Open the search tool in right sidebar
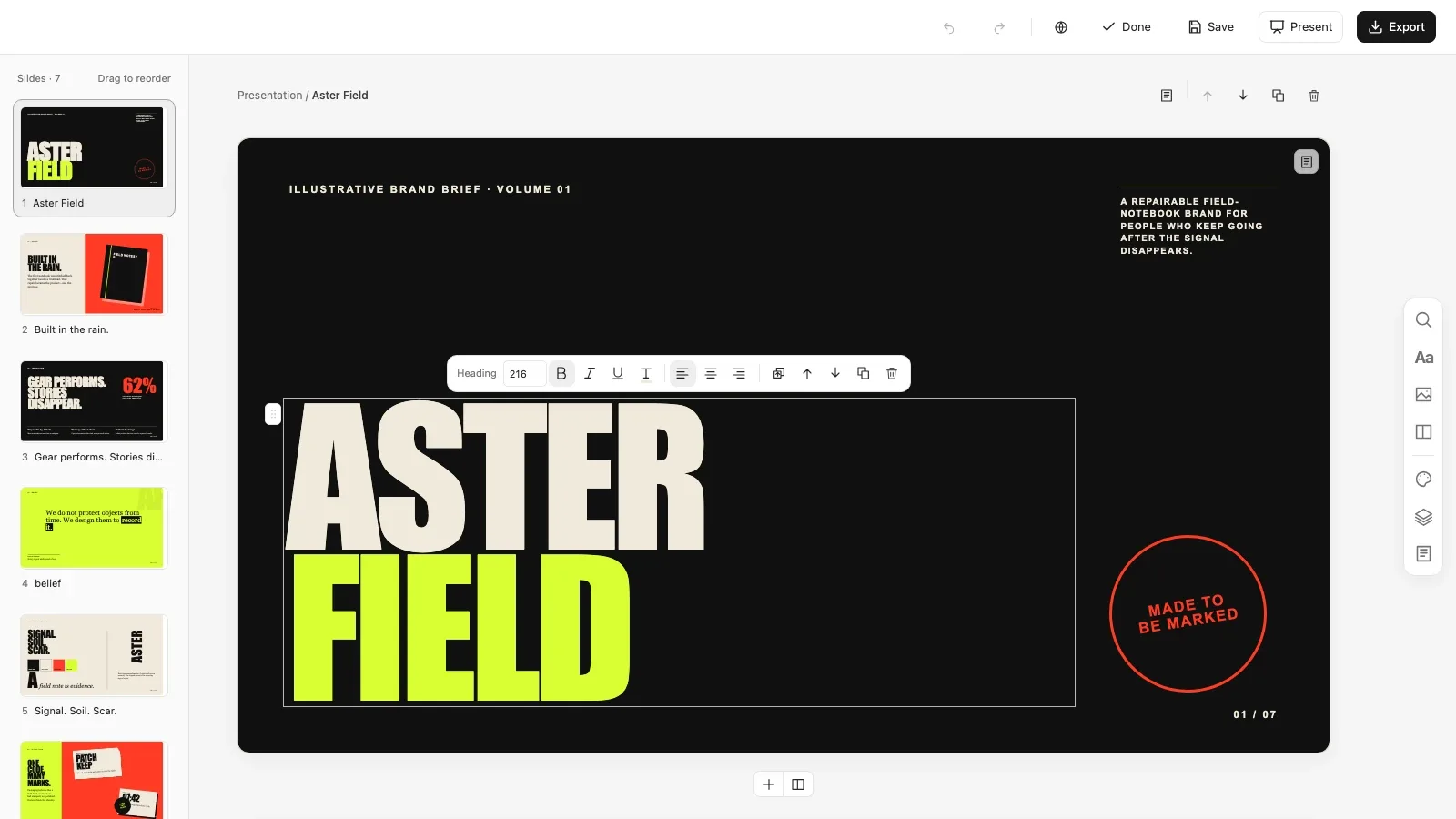Viewport: 1456px width, 819px height. click(1424, 320)
